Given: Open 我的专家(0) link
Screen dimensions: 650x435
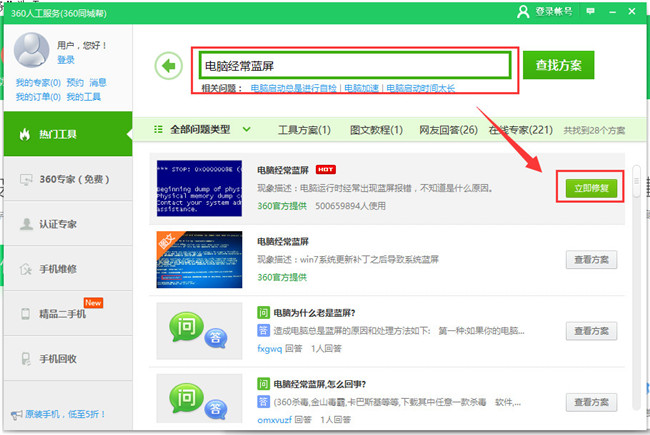Looking at the screenshot, I should coord(38,83).
